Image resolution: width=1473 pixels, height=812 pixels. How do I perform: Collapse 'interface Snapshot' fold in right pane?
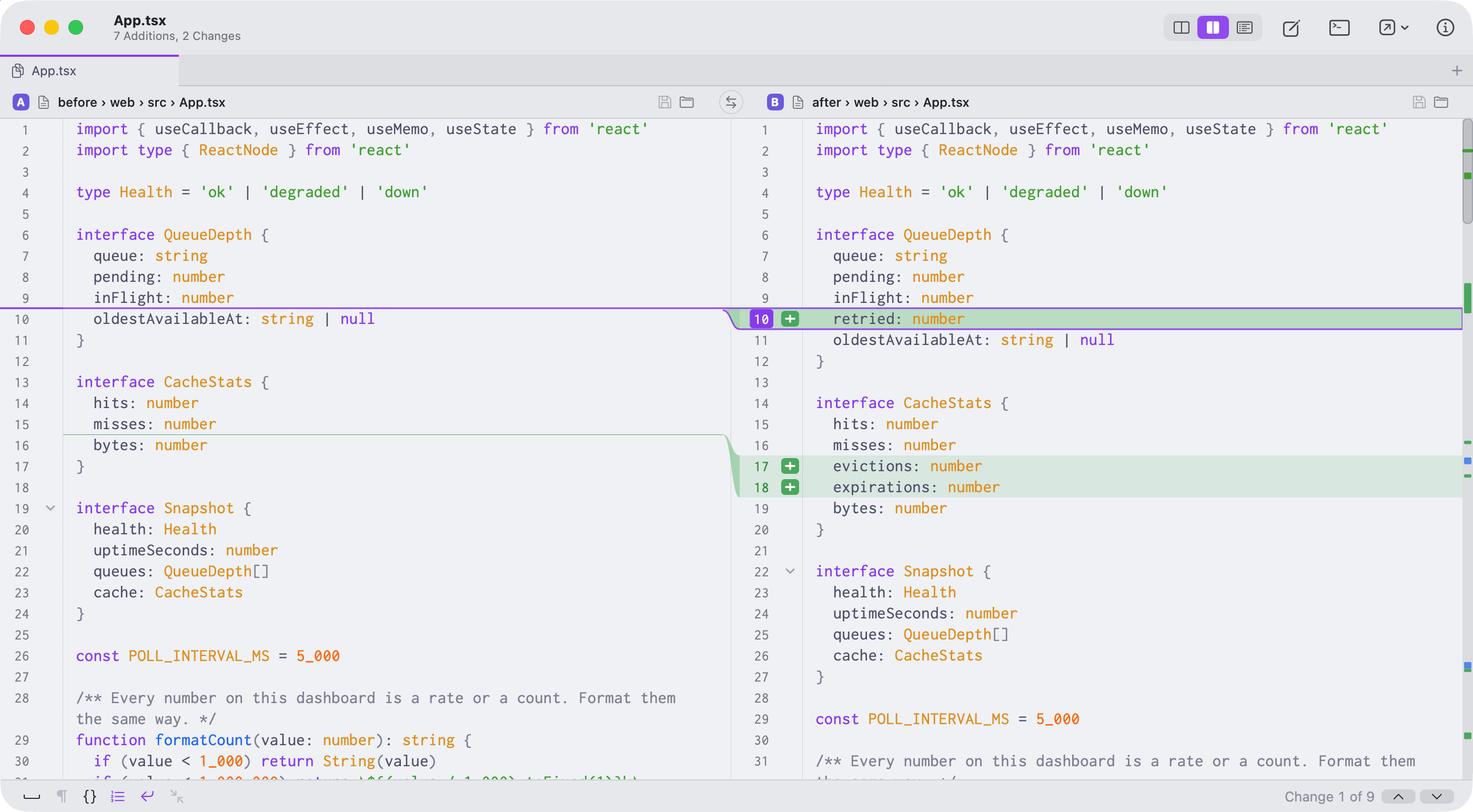[x=790, y=571]
